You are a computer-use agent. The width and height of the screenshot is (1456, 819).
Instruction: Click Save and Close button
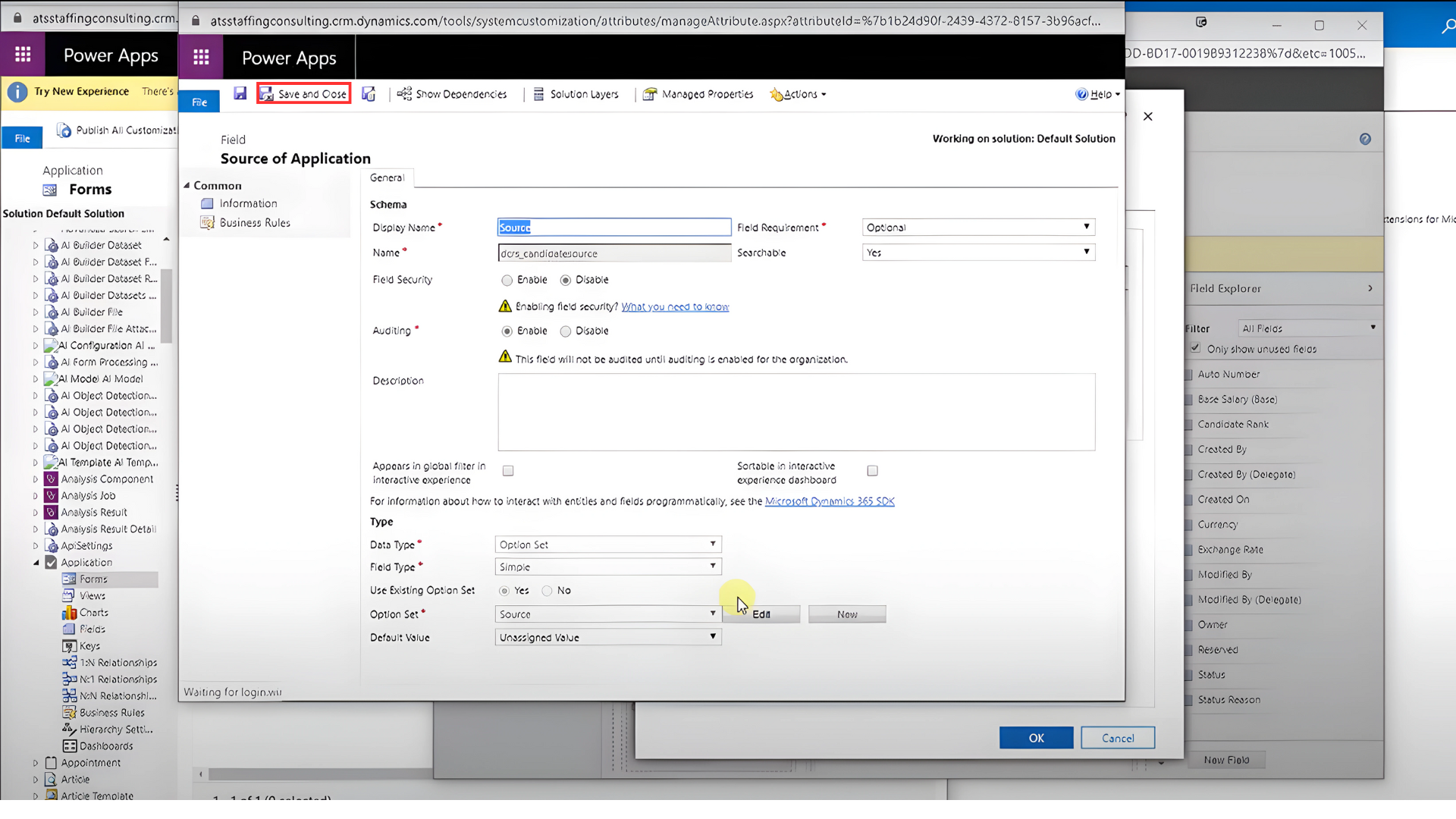(303, 94)
